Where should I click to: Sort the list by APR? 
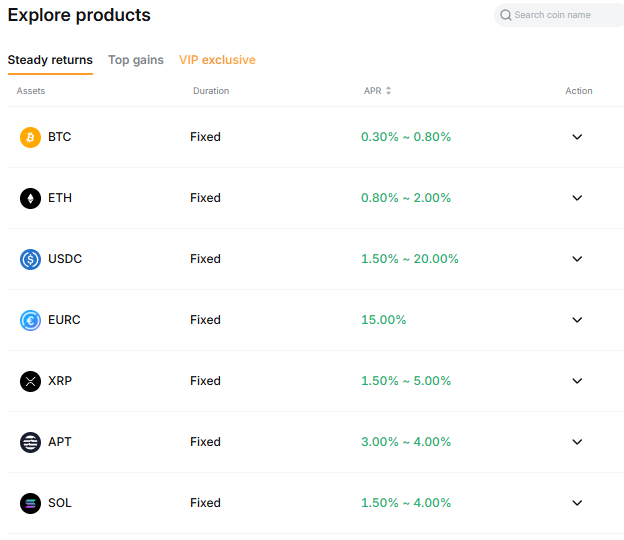[x=388, y=91]
